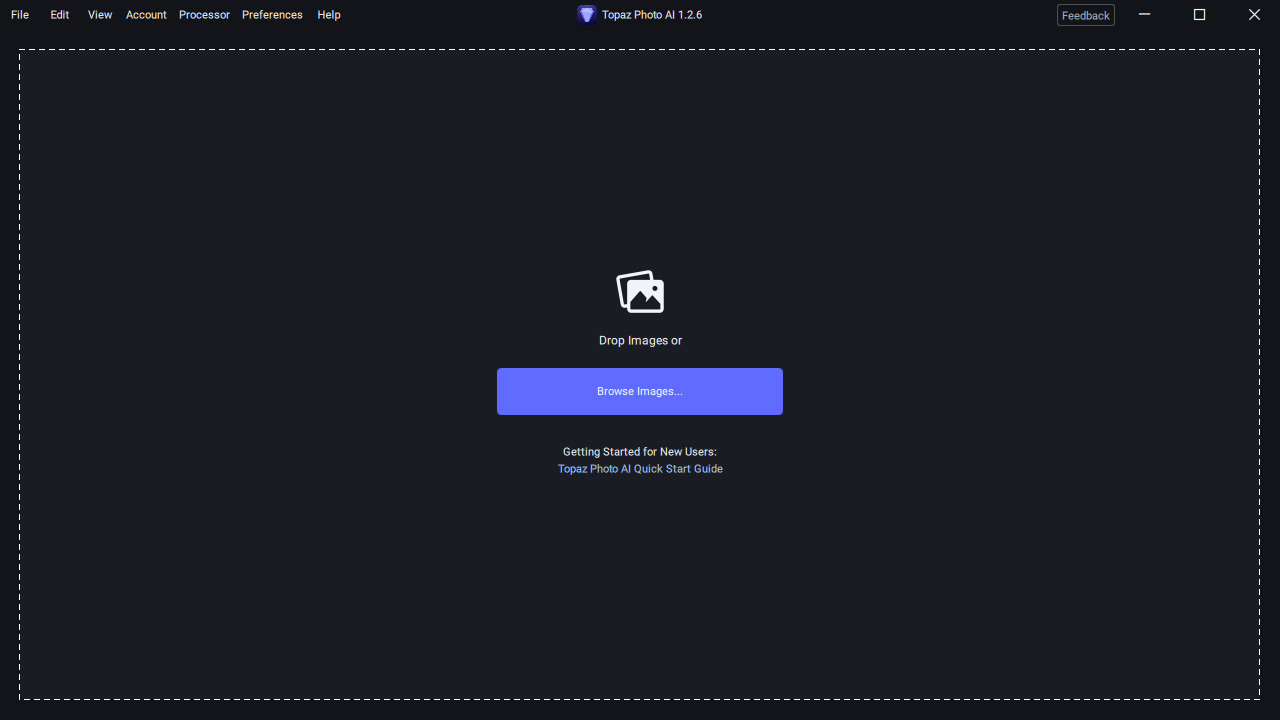Open the Topaz Photo AI Quick Start Guide
Screen dimensions: 1280x720
point(640,468)
